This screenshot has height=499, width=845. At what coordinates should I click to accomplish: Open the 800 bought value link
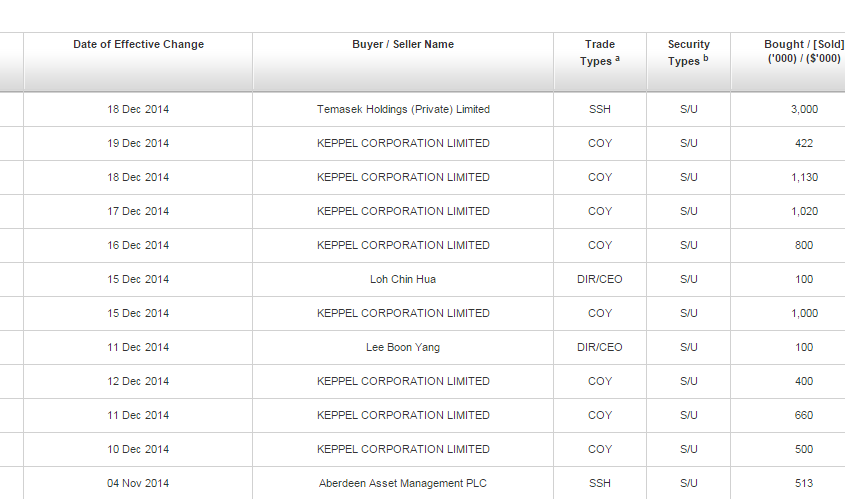pyautogui.click(x=804, y=245)
